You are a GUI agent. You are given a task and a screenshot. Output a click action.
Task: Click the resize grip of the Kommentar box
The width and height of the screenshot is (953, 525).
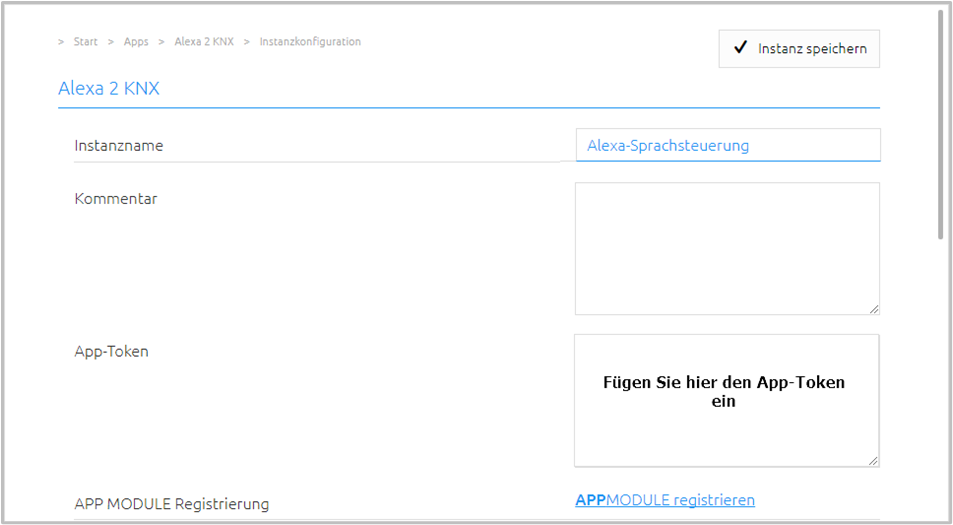point(873,309)
